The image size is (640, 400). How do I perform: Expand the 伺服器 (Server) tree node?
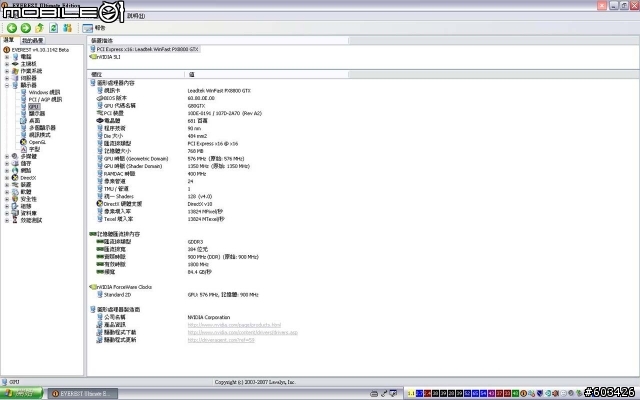click(x=7, y=78)
